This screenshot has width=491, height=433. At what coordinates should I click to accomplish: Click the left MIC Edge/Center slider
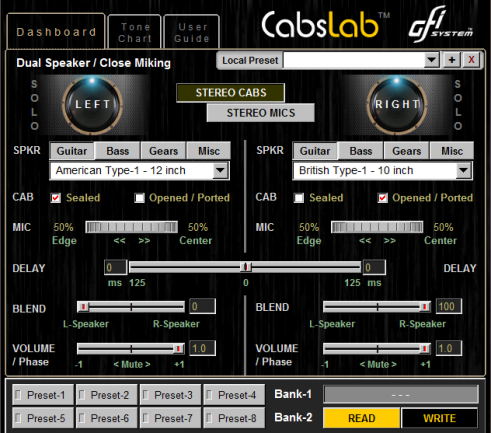[131, 227]
